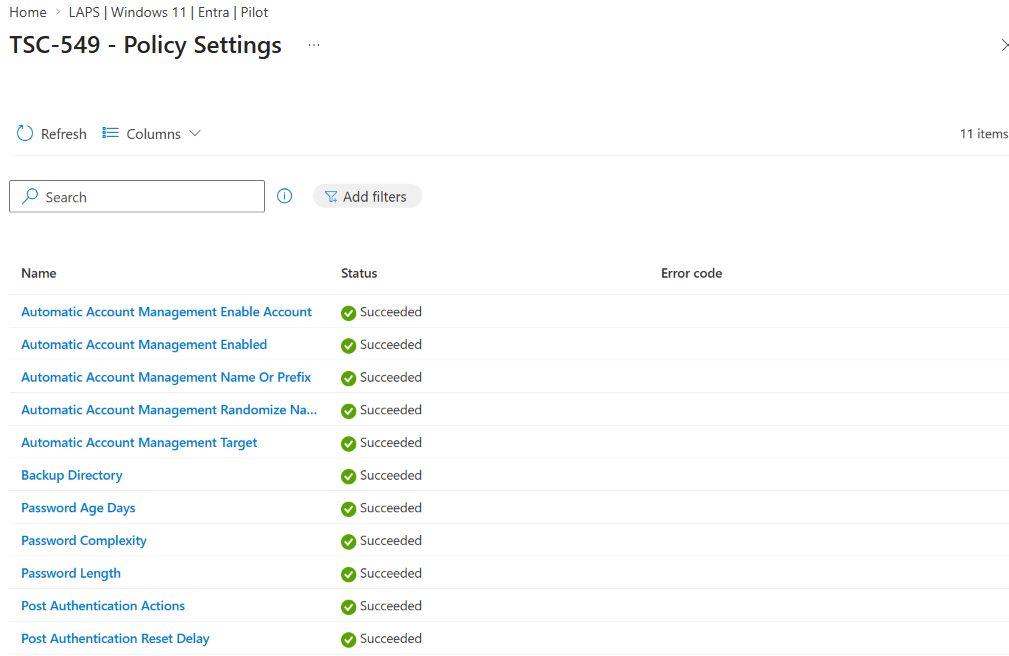
Task: Click the Columns list icon
Action: coord(111,133)
